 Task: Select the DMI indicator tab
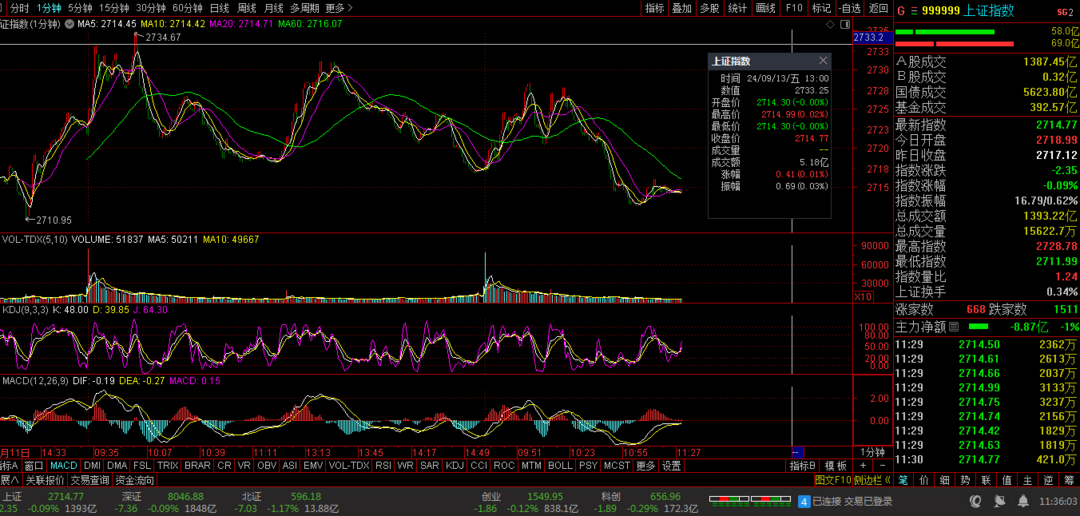pos(92,466)
